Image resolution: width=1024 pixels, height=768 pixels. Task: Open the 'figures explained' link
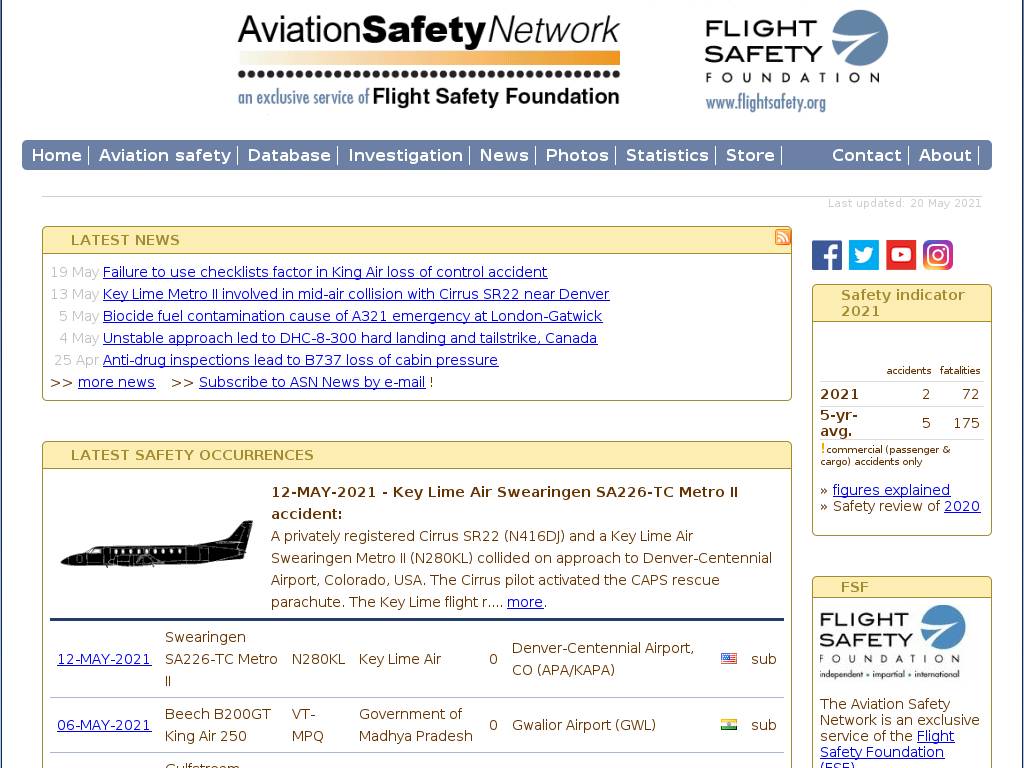(891, 490)
